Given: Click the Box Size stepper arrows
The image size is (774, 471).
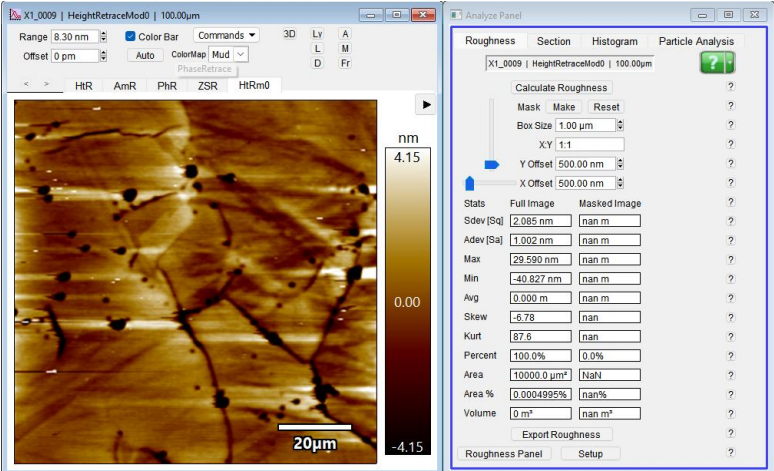Looking at the screenshot, I should click(620, 126).
